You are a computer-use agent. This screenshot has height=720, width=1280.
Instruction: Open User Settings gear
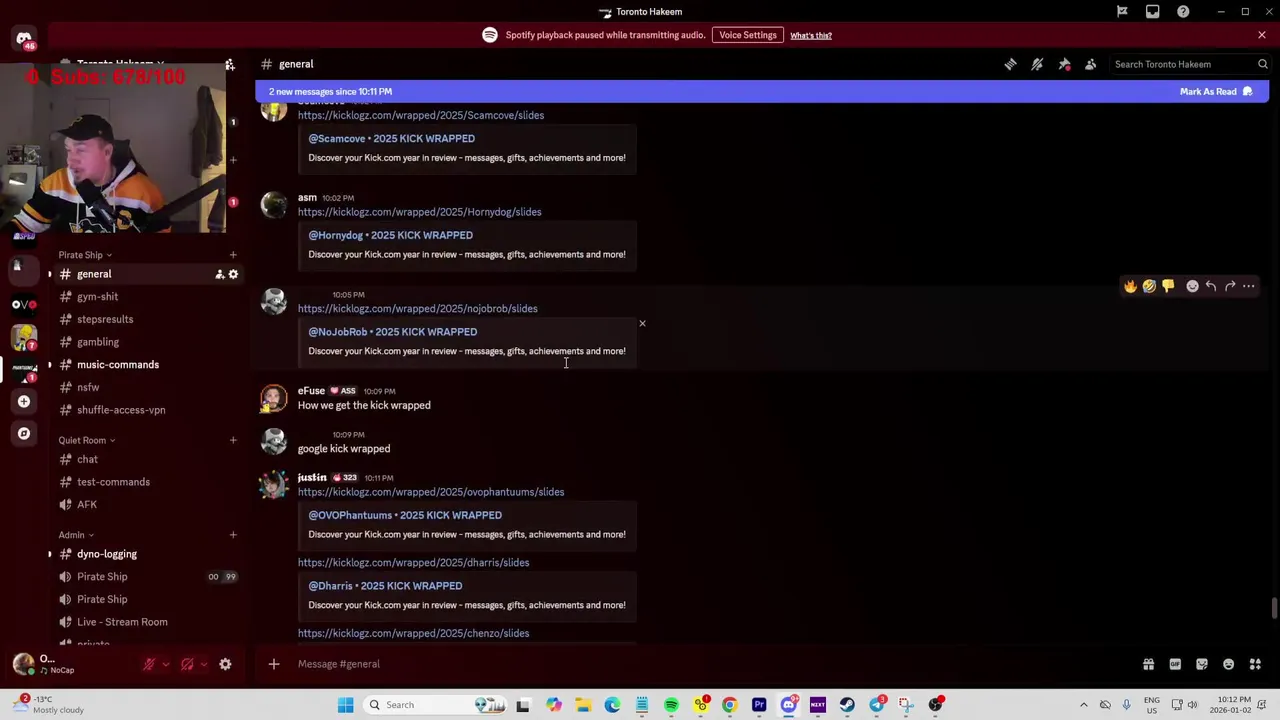225,664
